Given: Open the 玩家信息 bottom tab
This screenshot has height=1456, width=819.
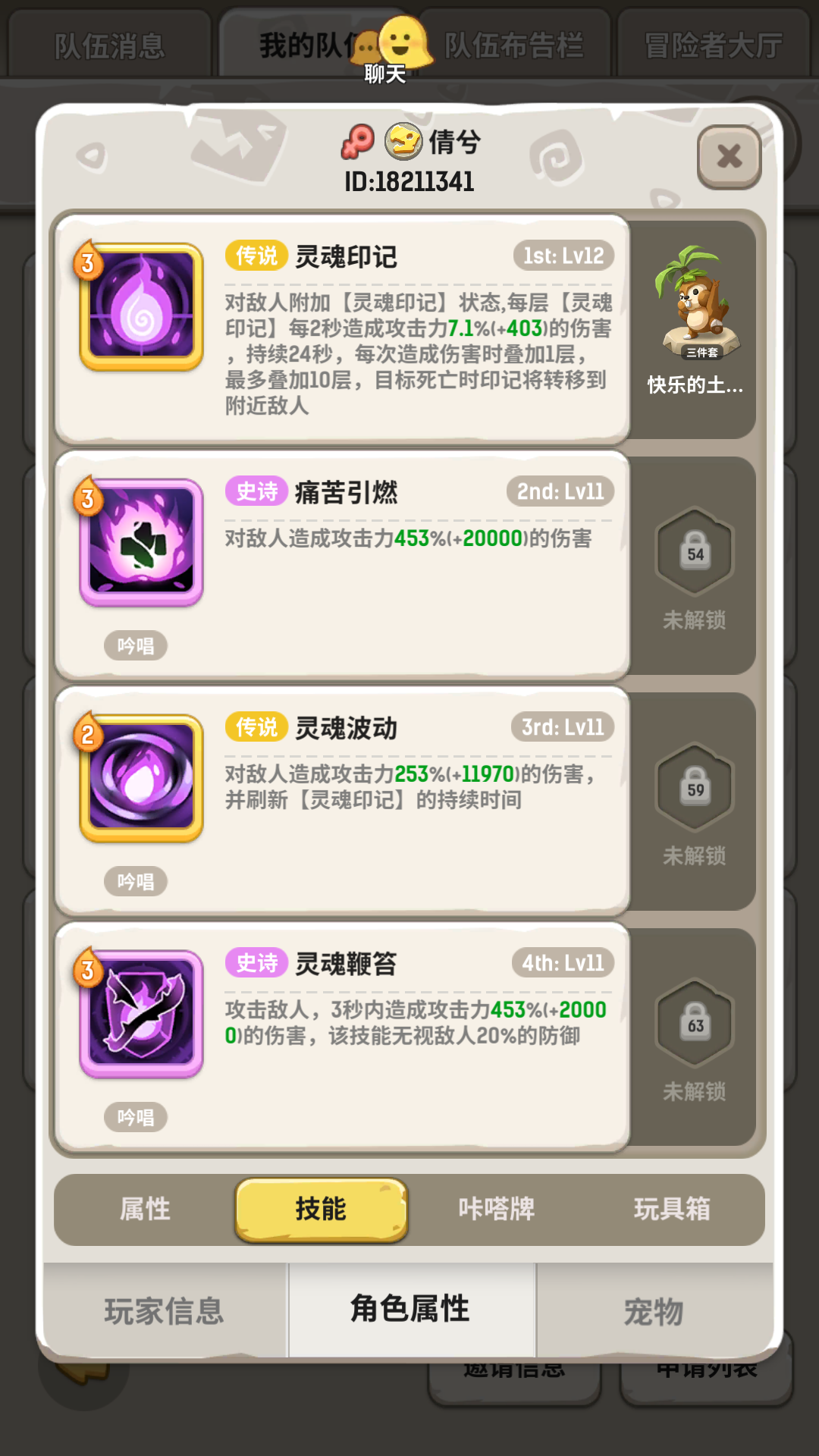Looking at the screenshot, I should point(165,1310).
